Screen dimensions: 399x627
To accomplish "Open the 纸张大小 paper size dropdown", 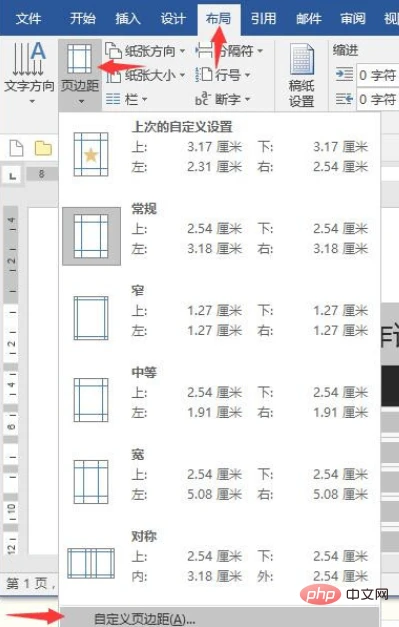I will click(182, 75).
